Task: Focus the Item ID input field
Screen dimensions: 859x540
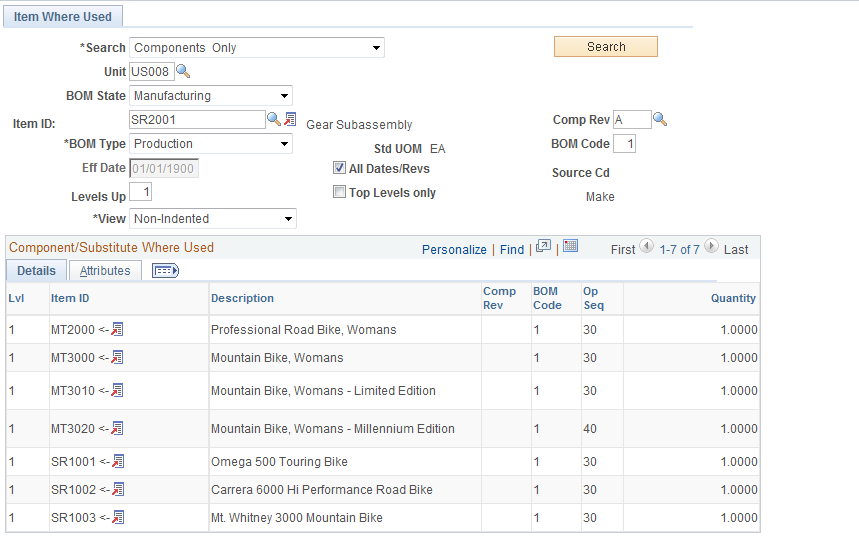Action: (x=197, y=119)
